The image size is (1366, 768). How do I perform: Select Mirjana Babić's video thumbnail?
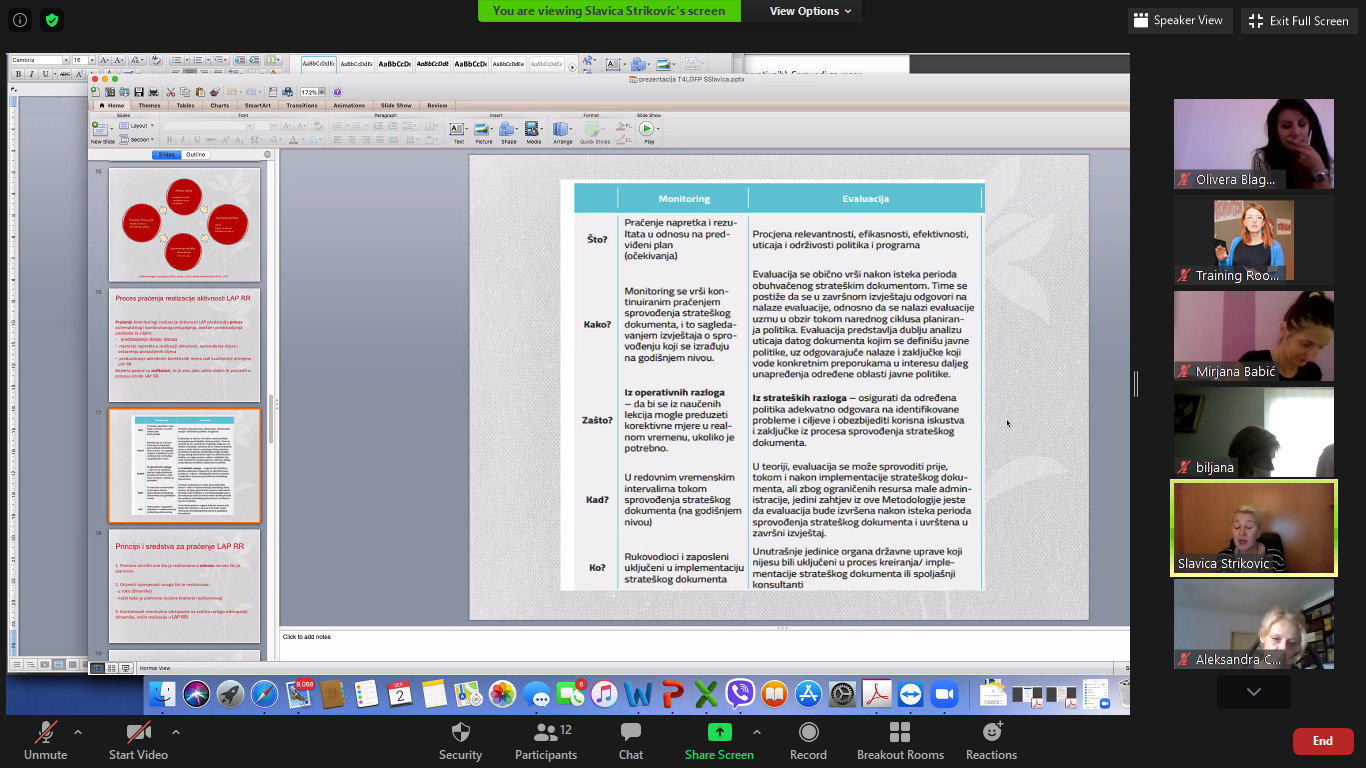1253,336
